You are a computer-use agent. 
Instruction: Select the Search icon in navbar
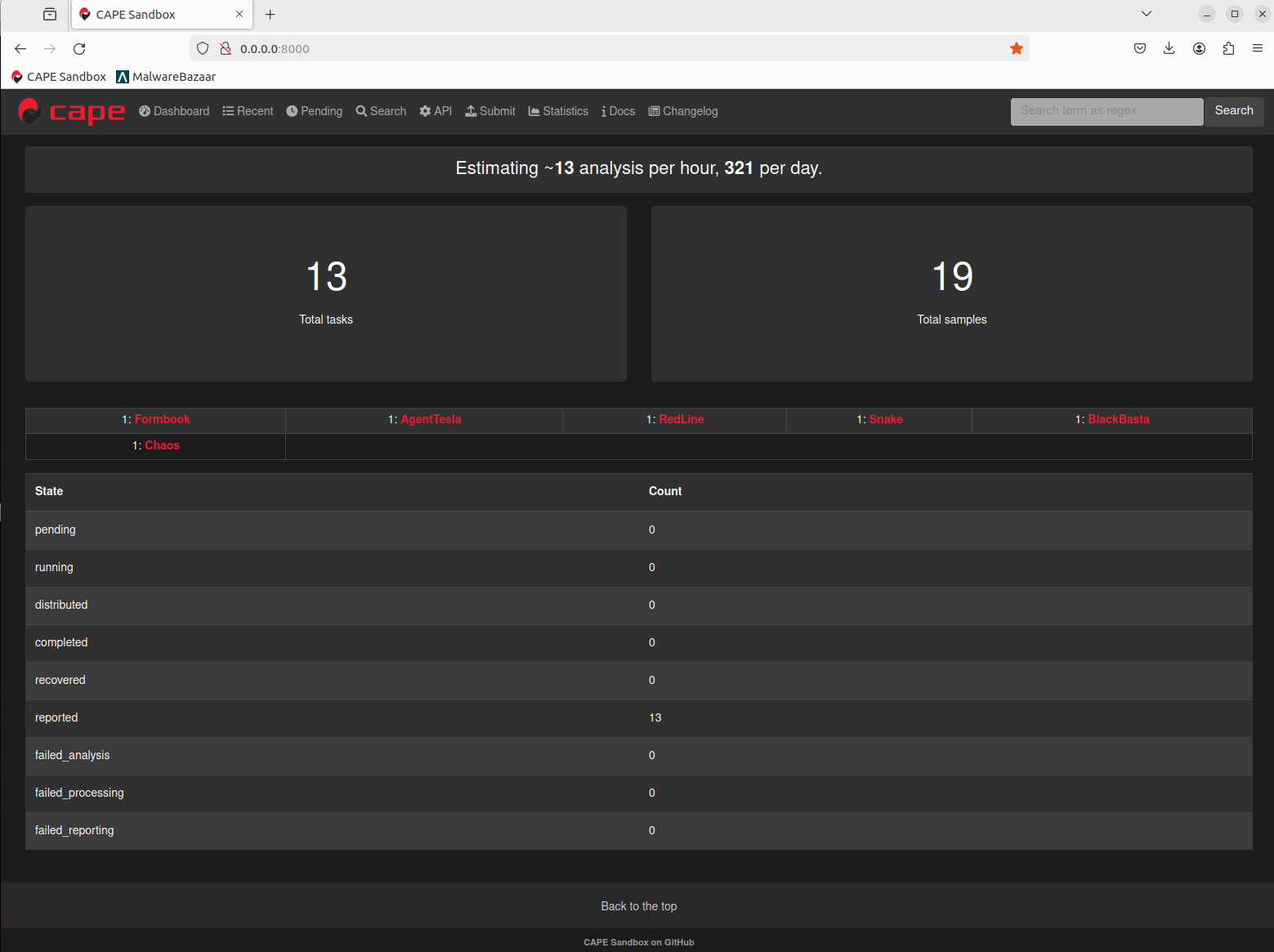(360, 111)
